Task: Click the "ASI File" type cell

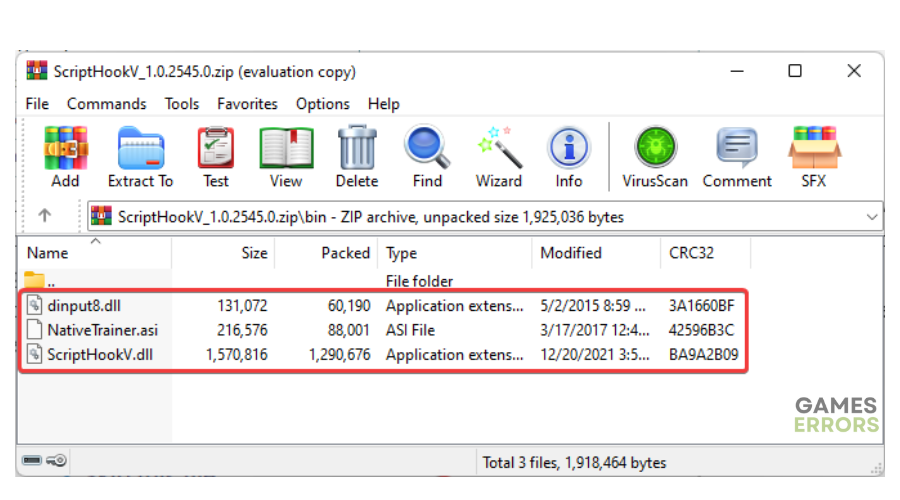Action: [x=410, y=330]
